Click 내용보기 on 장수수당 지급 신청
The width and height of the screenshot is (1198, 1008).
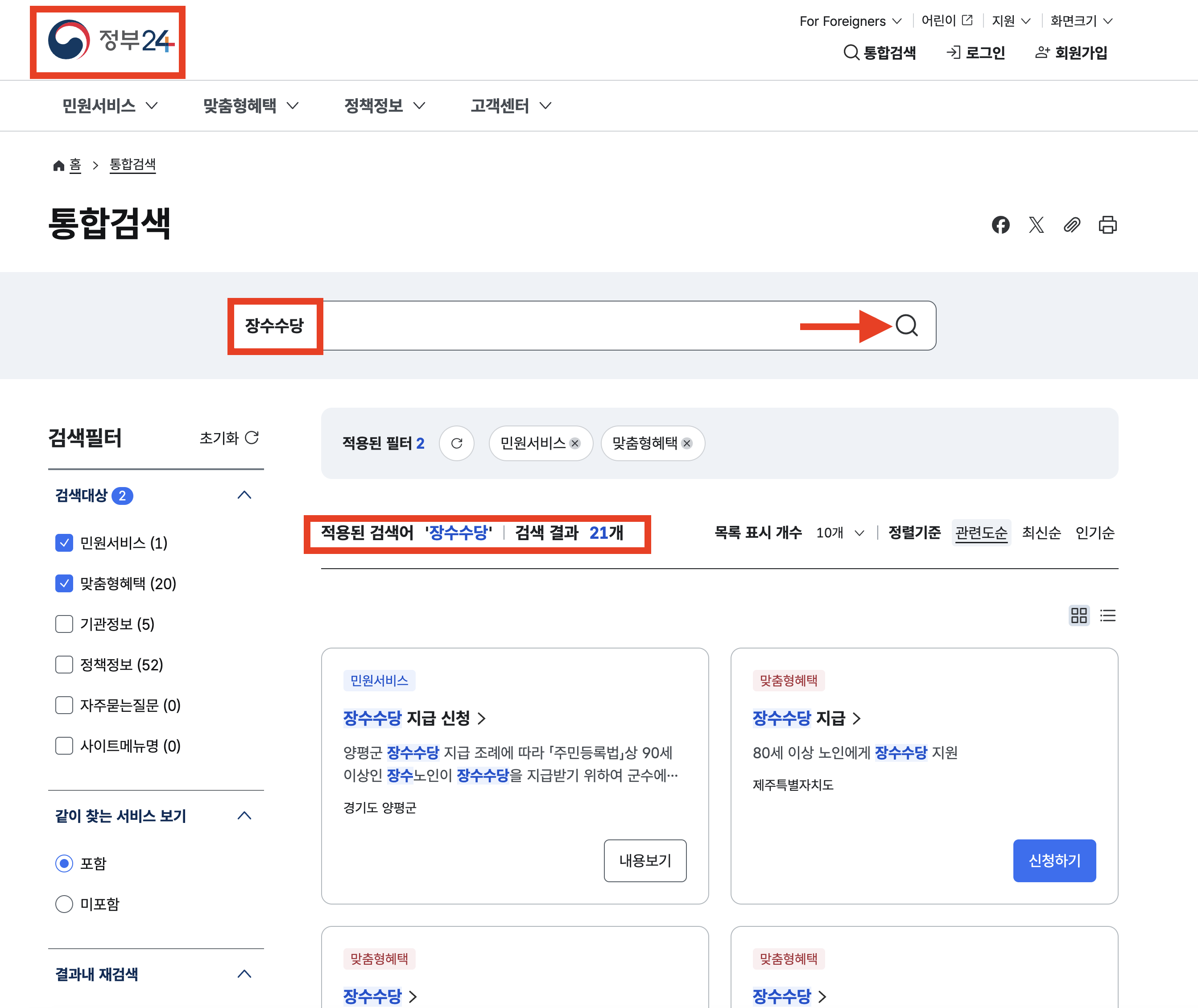[x=645, y=860]
